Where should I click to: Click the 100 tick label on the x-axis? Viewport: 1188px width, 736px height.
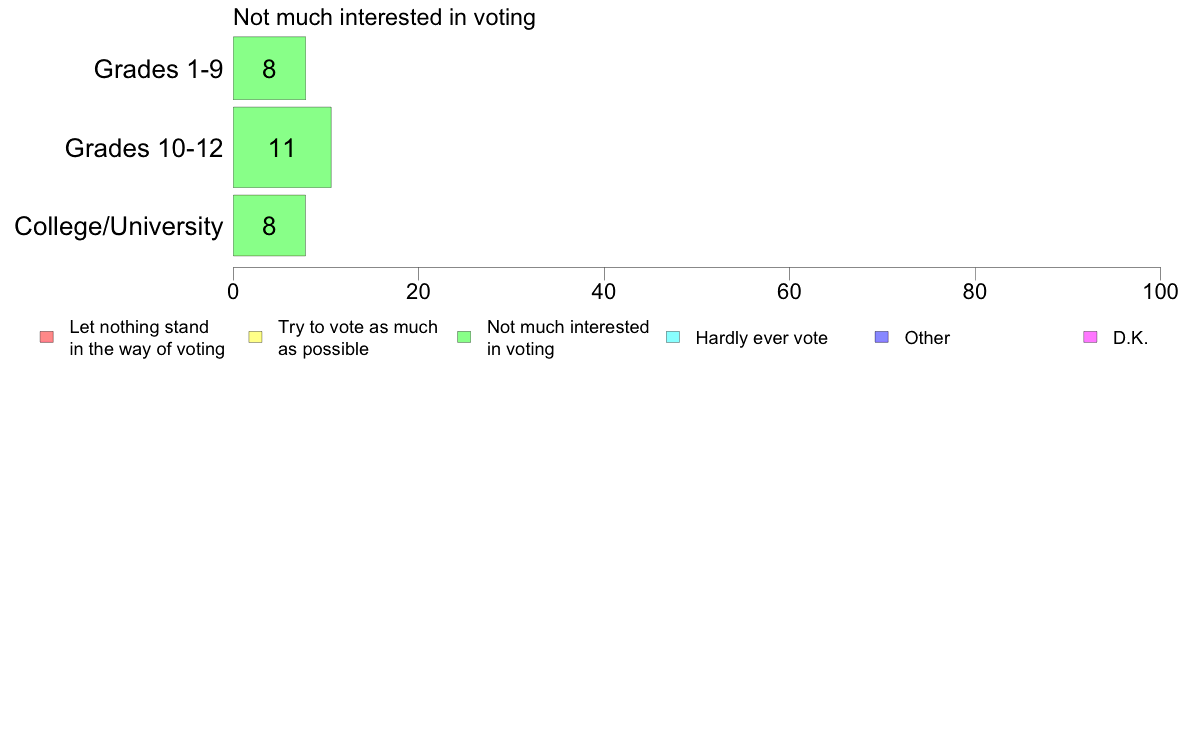1160,291
